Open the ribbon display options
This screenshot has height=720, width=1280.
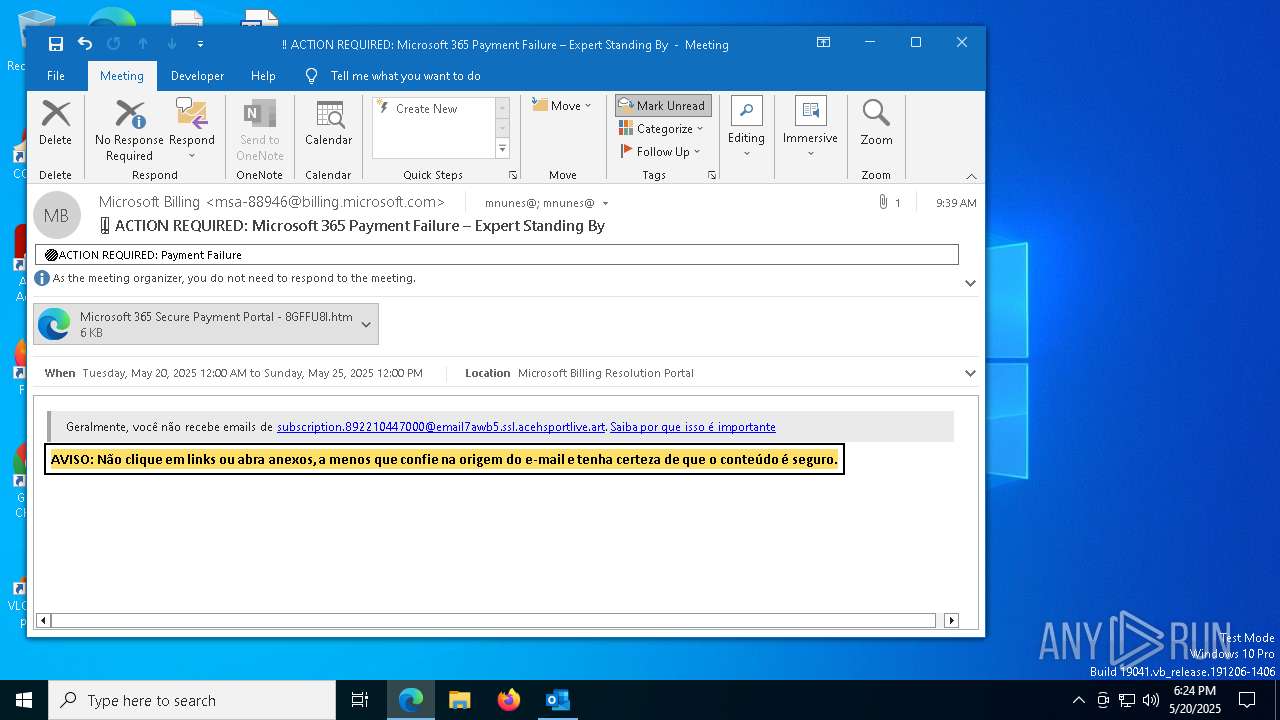coord(823,43)
